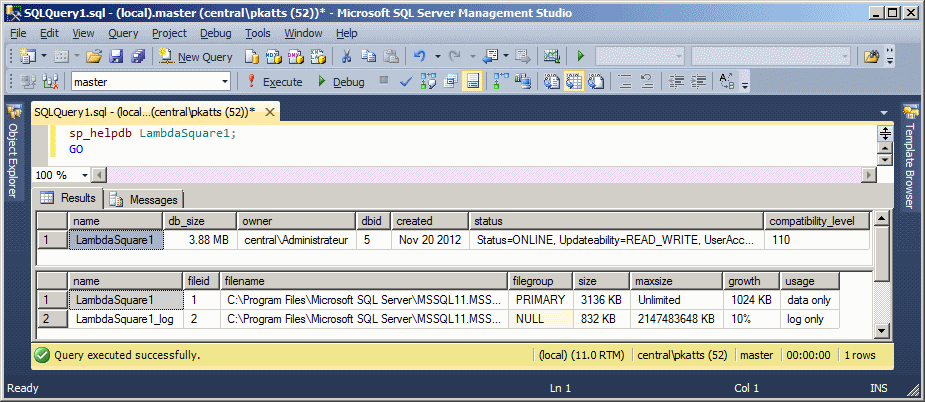
Task: Open the Query menu
Action: (x=123, y=34)
